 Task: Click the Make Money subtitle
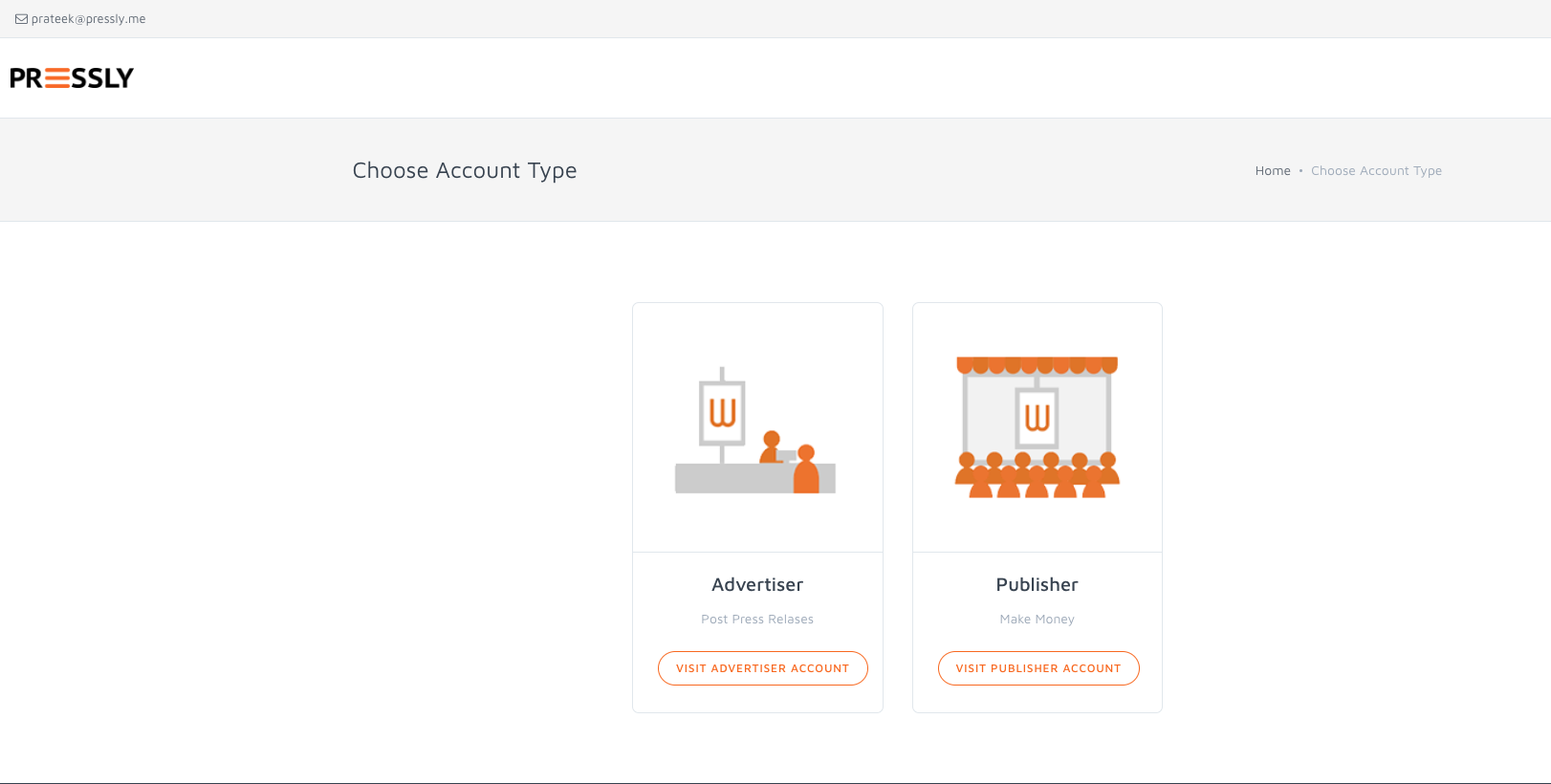[x=1037, y=620]
